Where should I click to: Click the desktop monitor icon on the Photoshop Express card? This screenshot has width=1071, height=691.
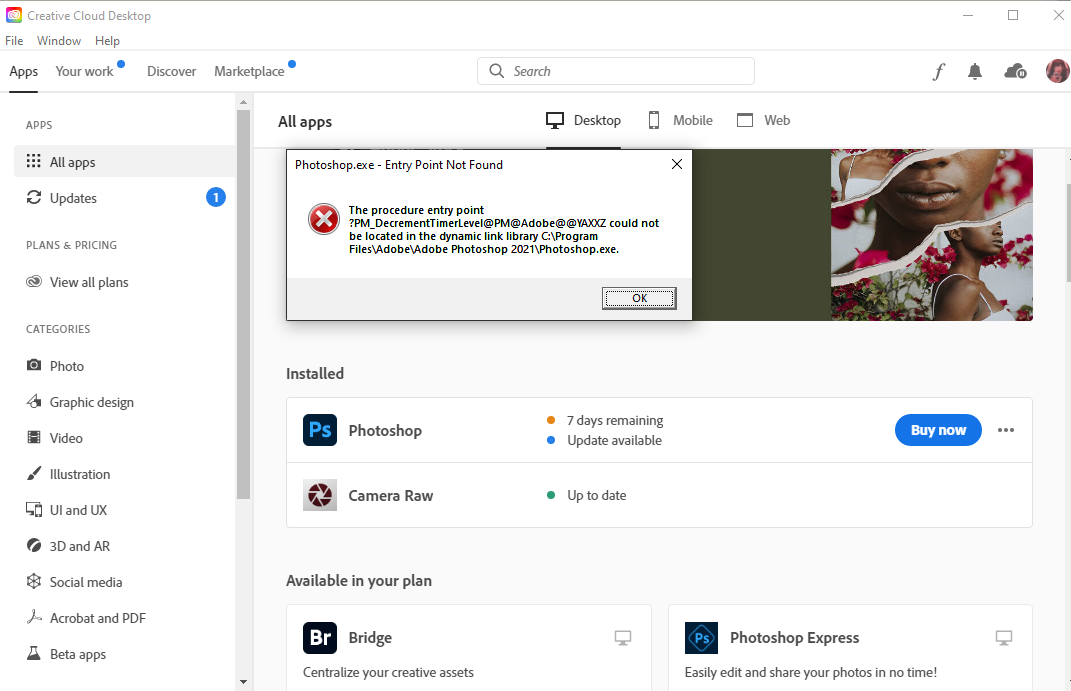pos(1003,638)
